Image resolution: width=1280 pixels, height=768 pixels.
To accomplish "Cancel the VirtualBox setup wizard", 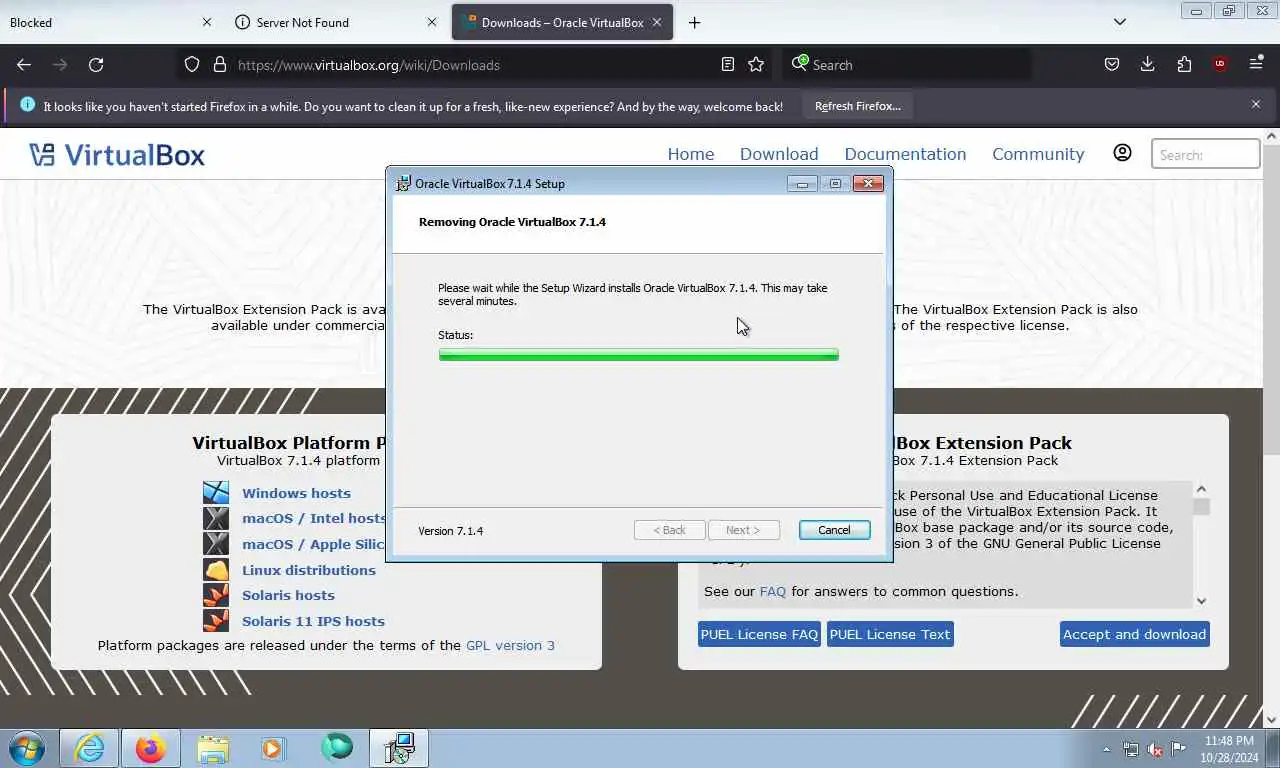I will 834,530.
